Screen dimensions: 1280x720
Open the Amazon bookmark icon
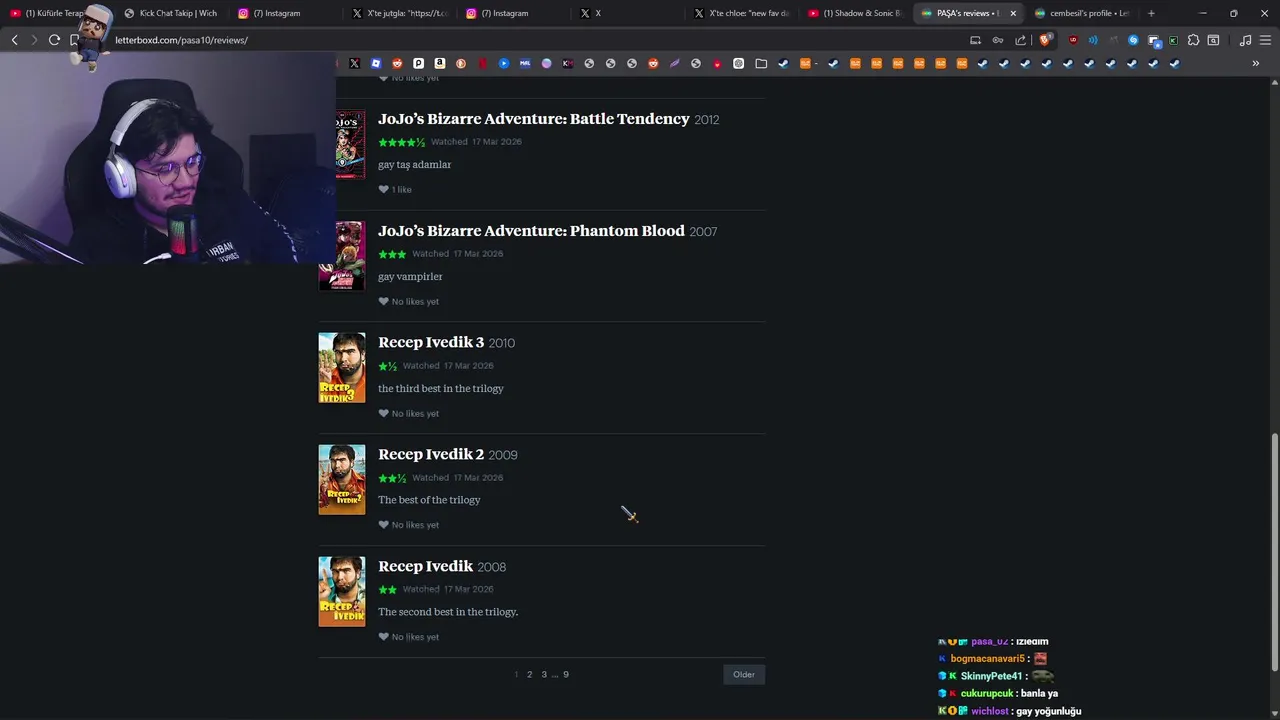440,63
